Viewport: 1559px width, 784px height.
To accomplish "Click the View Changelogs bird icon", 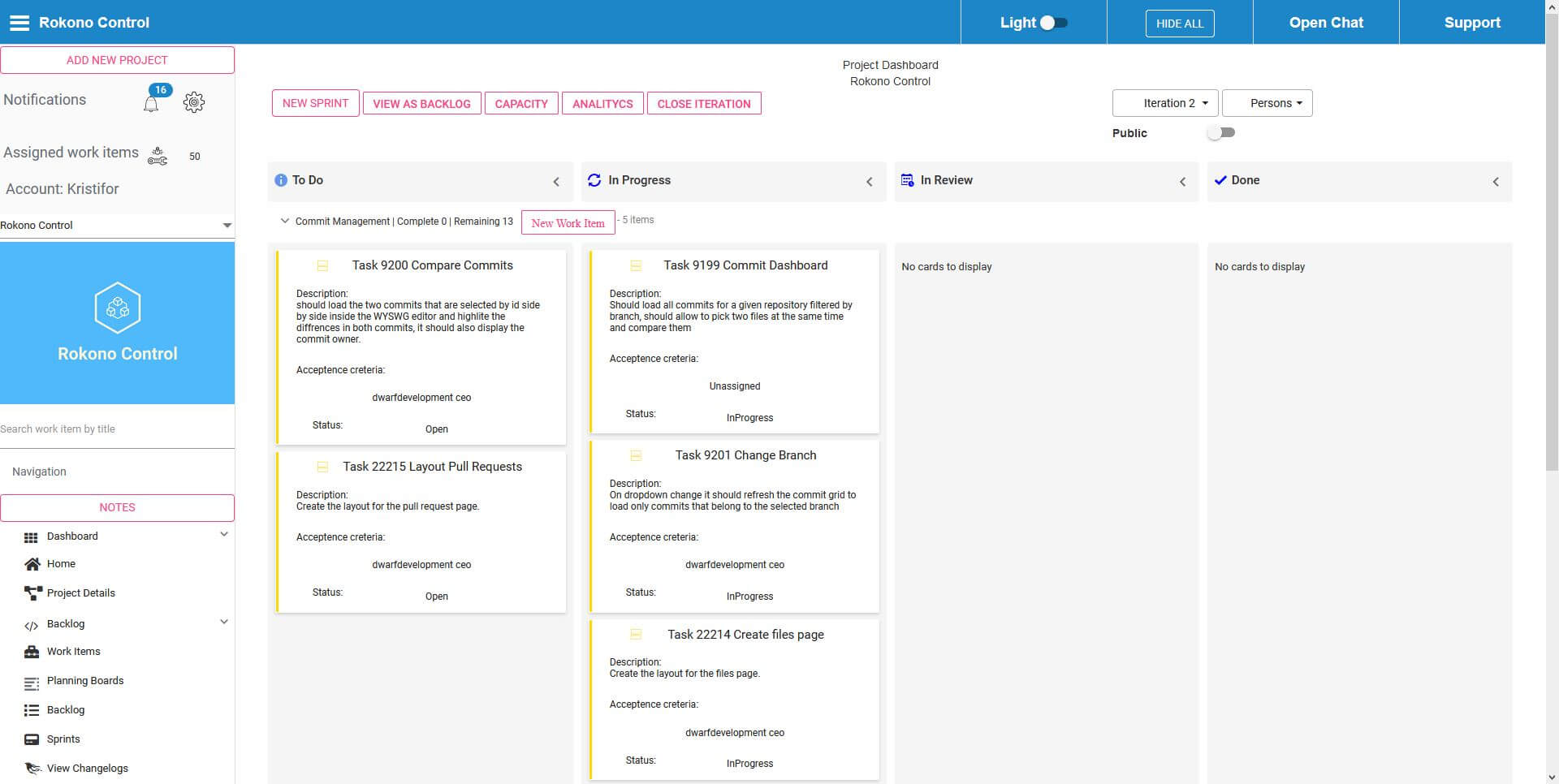I will (32, 768).
